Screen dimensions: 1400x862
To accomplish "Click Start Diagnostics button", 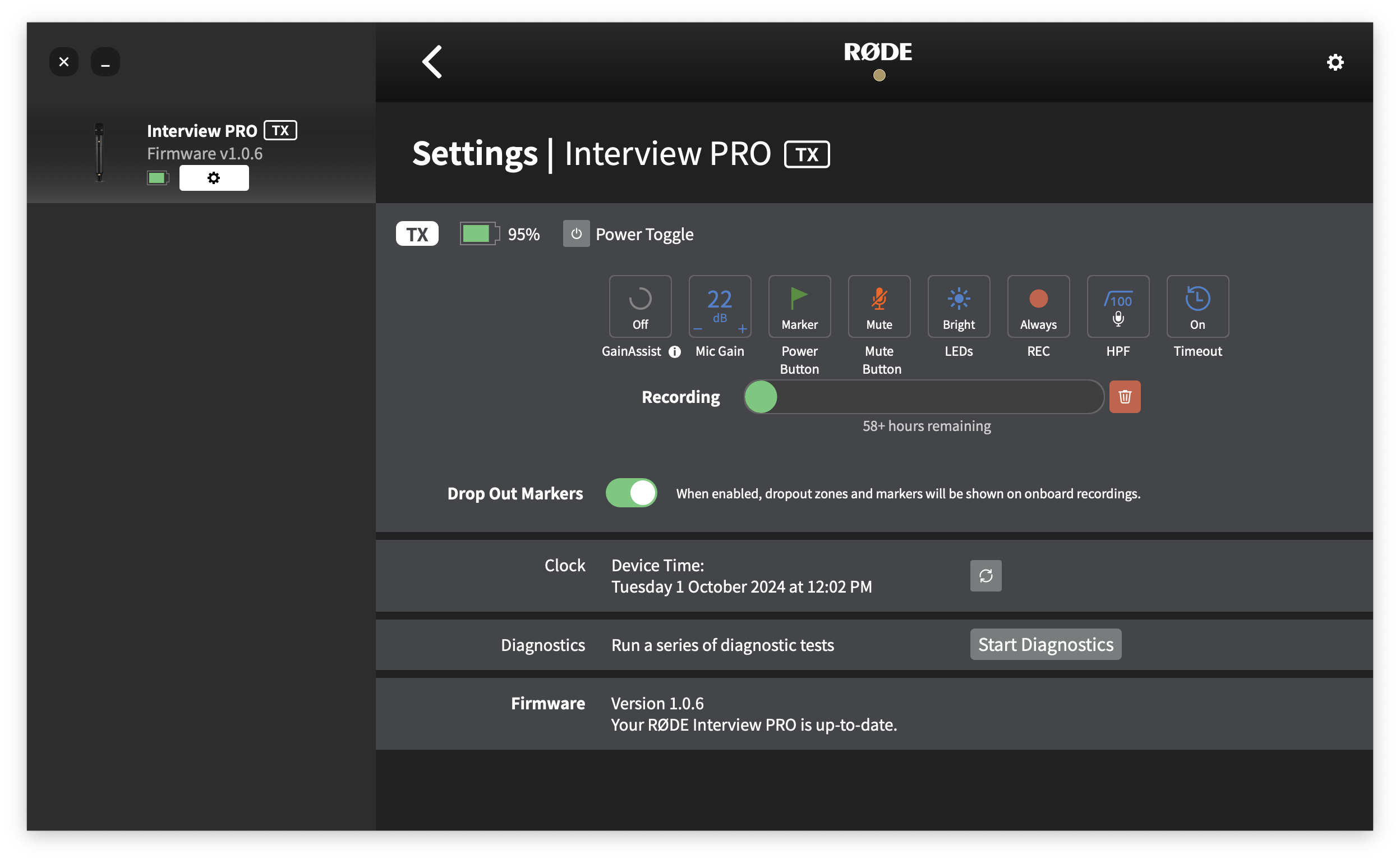I will click(x=1046, y=644).
